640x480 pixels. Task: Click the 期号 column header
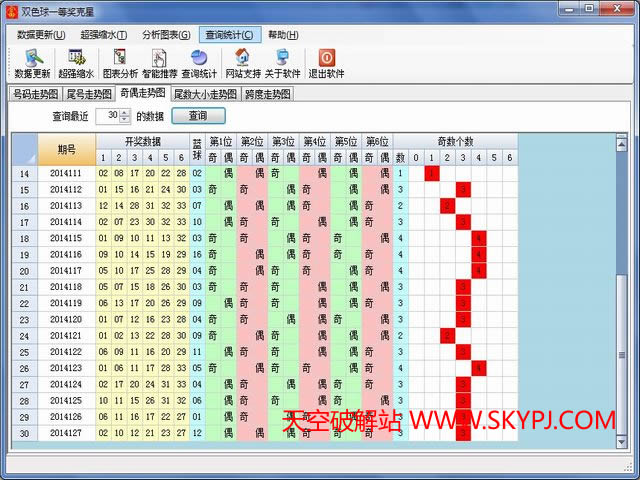click(x=66, y=149)
